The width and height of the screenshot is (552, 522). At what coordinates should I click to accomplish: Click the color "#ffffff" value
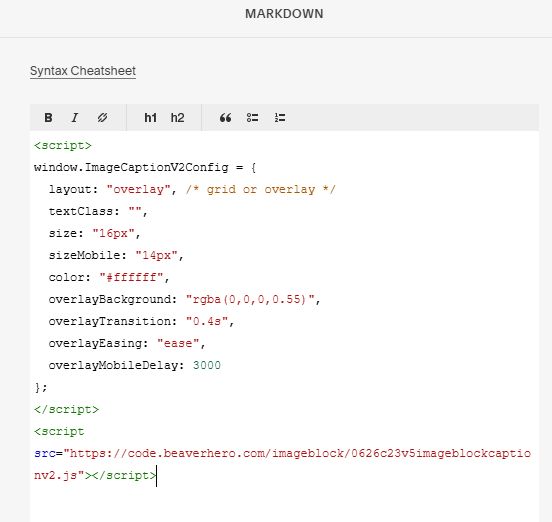pos(131,277)
